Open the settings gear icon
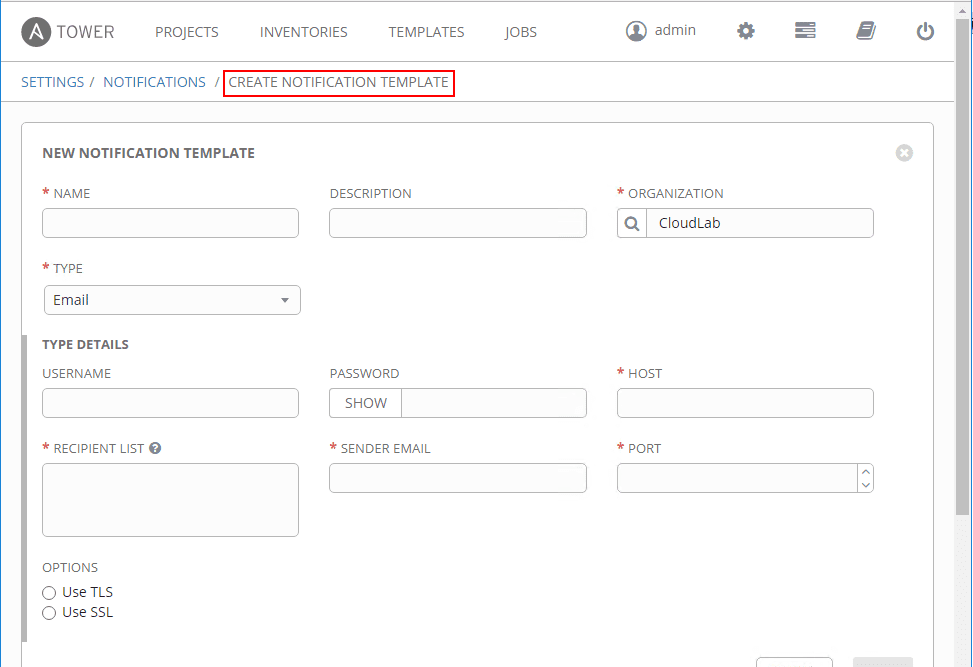Screen dimensions: 973x667 pos(746,31)
